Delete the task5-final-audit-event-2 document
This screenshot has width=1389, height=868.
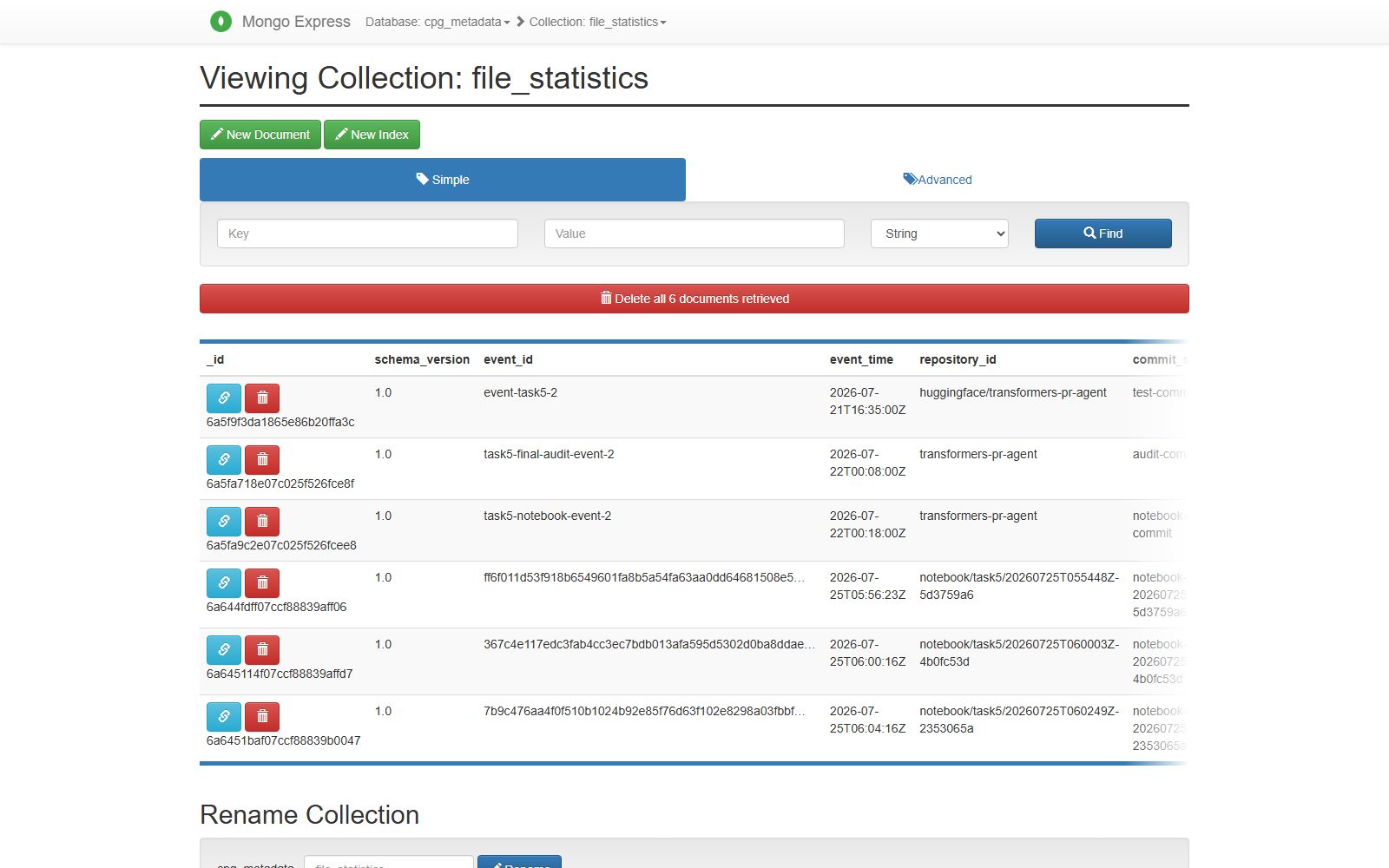tap(262, 460)
